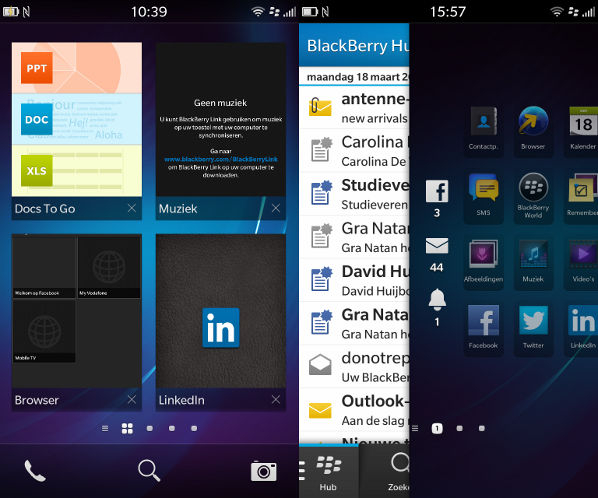Follow the blackberry.com/BlackBerryLink link
This screenshot has height=498, width=598.
(x=221, y=159)
